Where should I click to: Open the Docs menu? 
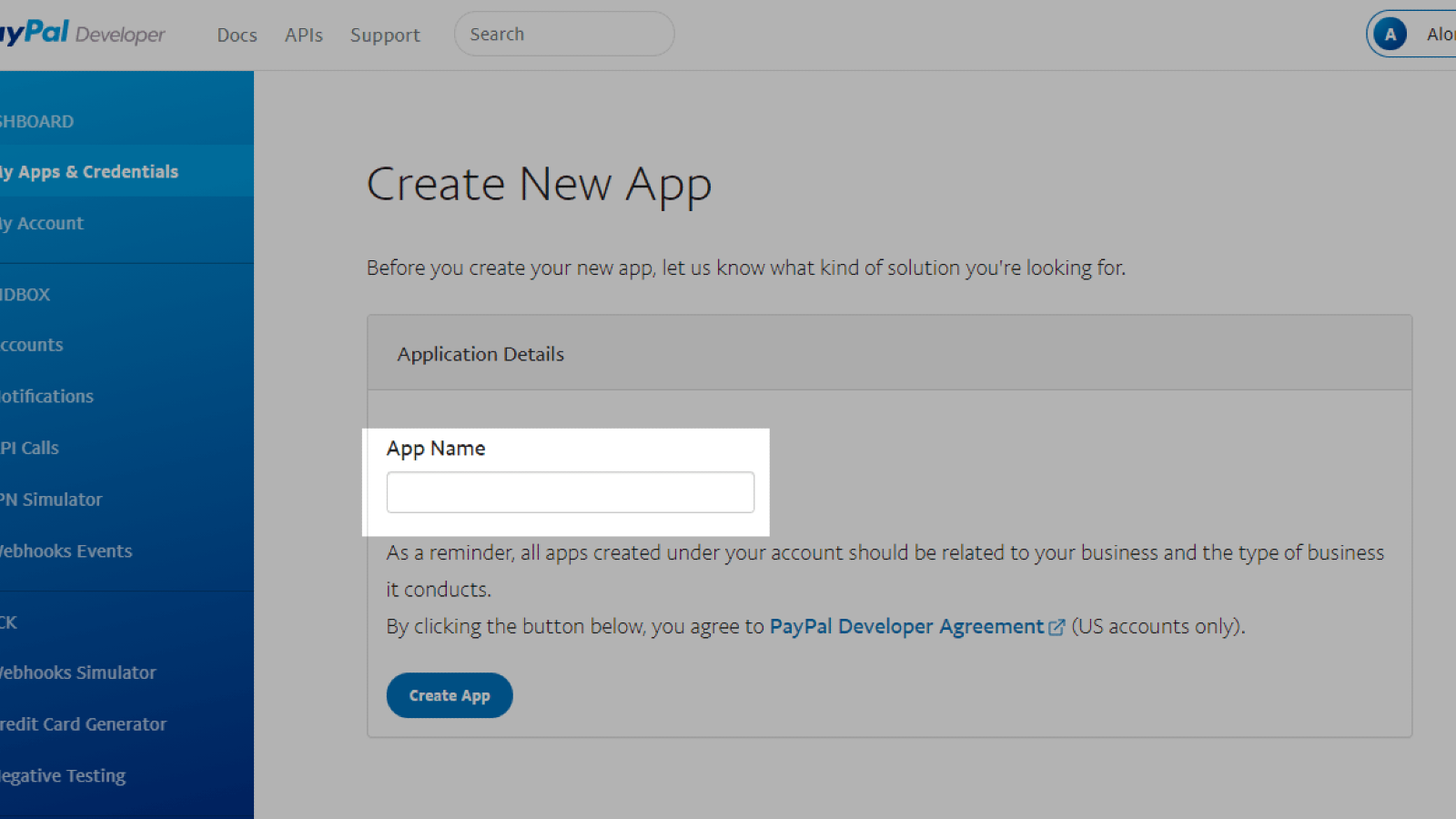[237, 35]
